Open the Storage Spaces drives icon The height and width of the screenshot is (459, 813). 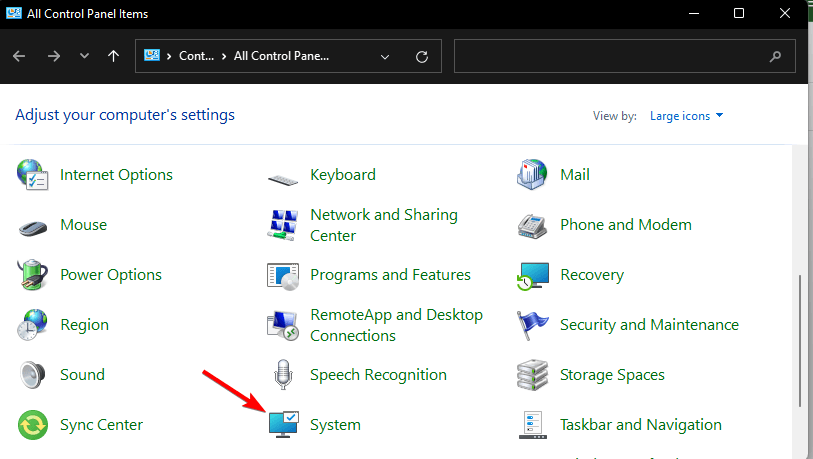point(533,374)
